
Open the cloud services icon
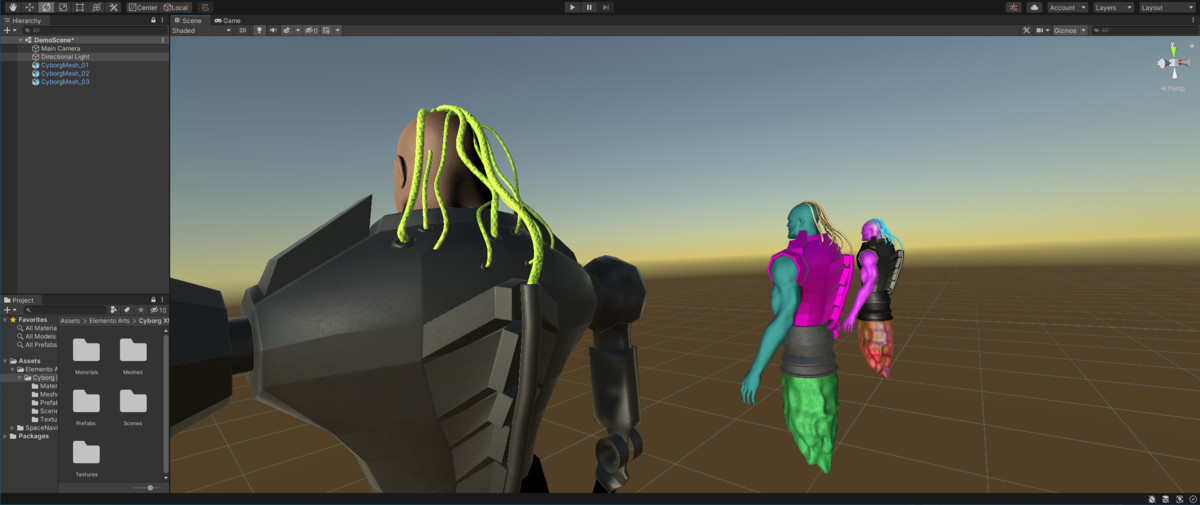pyautogui.click(x=1034, y=7)
